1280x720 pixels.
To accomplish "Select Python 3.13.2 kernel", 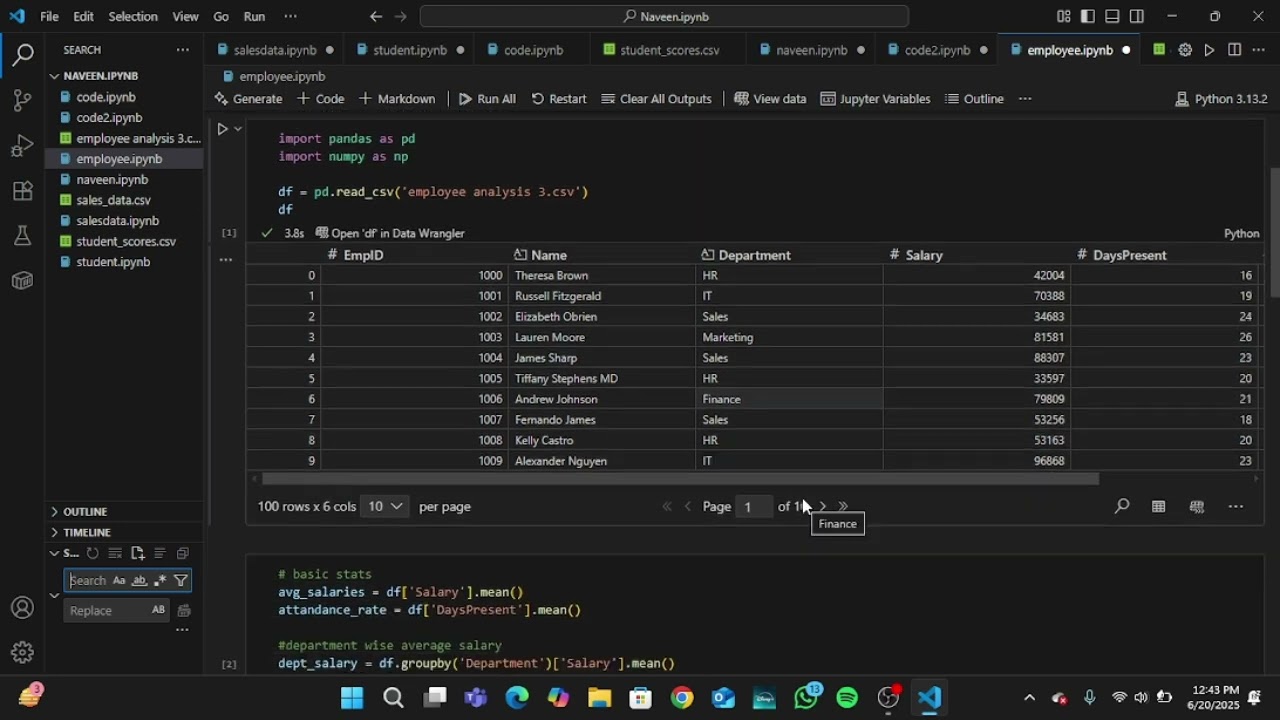I will coord(1221,99).
